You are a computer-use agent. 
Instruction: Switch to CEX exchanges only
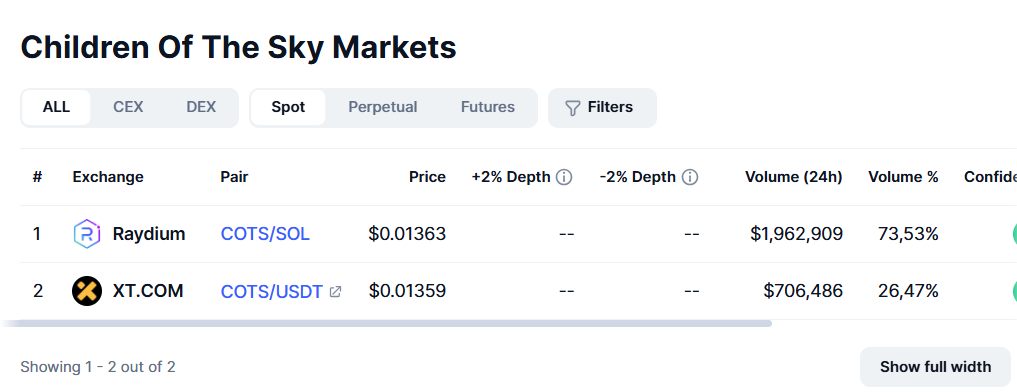tap(128, 107)
